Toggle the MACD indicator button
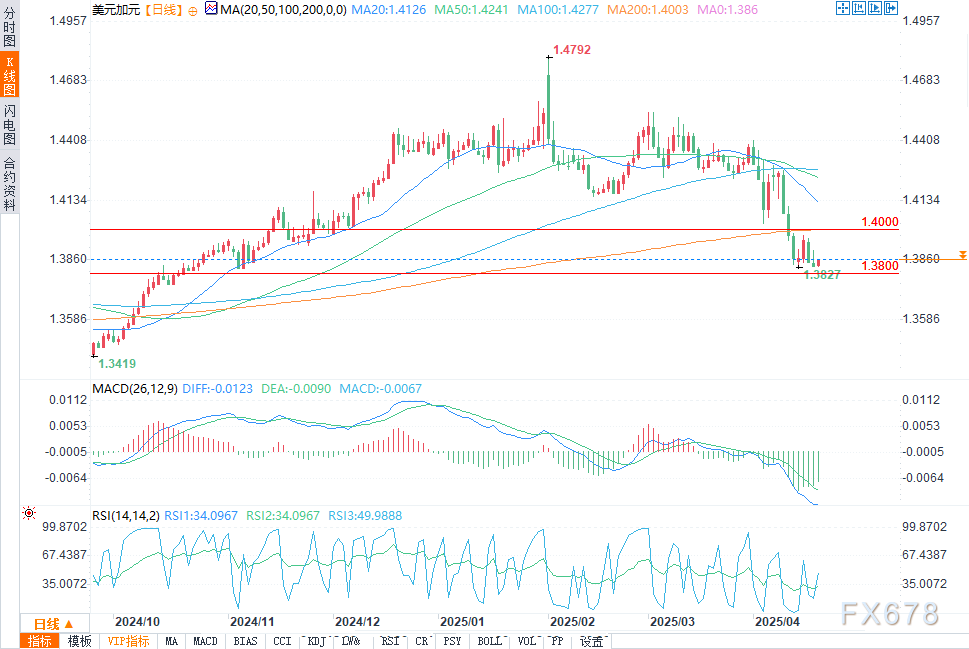 click(x=205, y=641)
